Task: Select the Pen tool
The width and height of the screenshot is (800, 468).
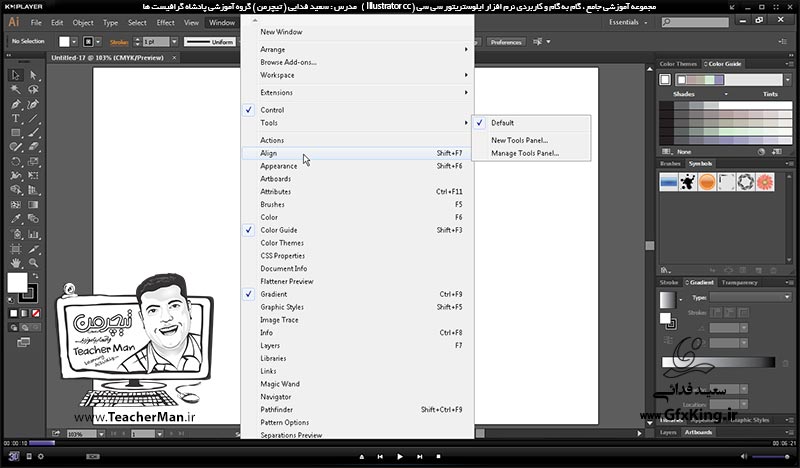Action: (x=16, y=104)
